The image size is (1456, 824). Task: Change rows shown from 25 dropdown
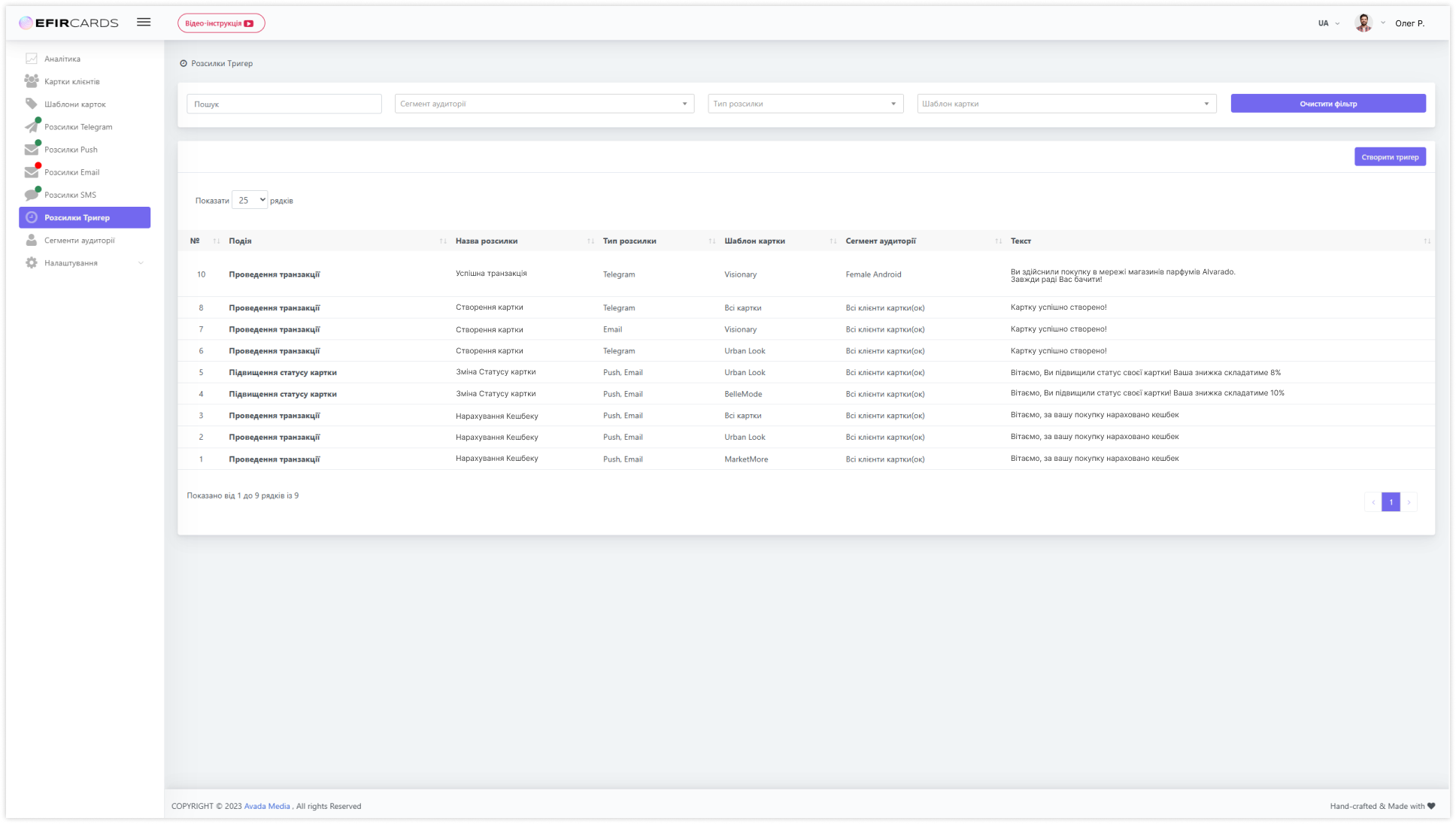(250, 200)
